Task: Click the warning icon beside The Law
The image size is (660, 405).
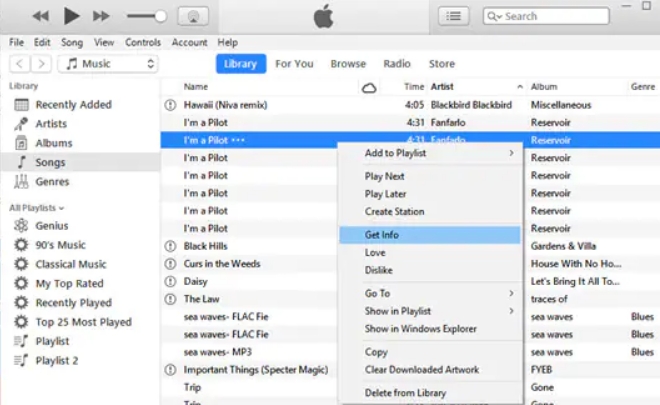Action: point(170,299)
